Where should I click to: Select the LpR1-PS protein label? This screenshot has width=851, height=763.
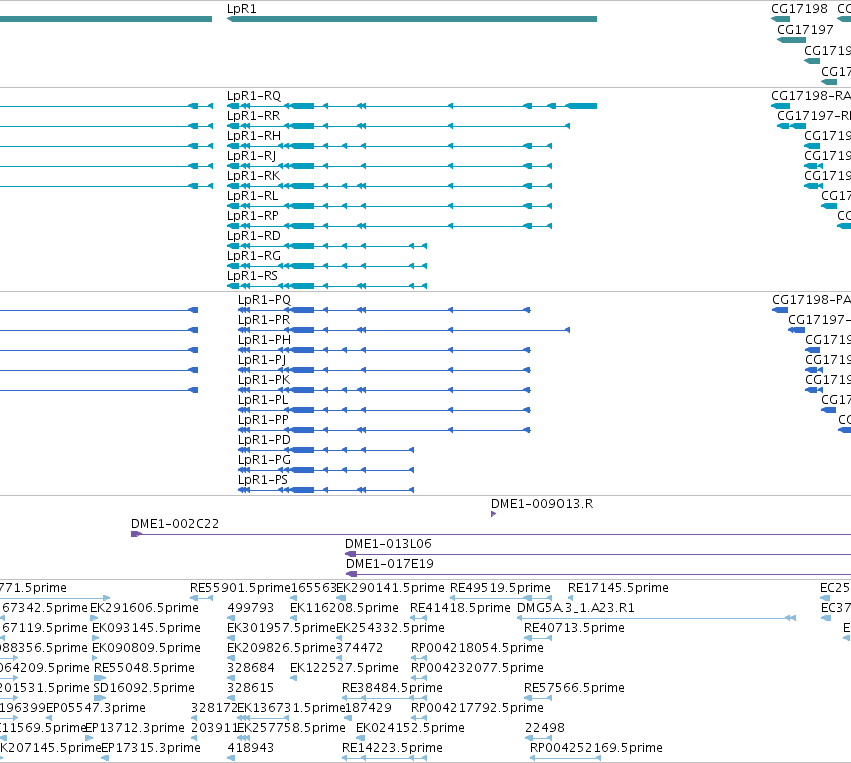263,480
